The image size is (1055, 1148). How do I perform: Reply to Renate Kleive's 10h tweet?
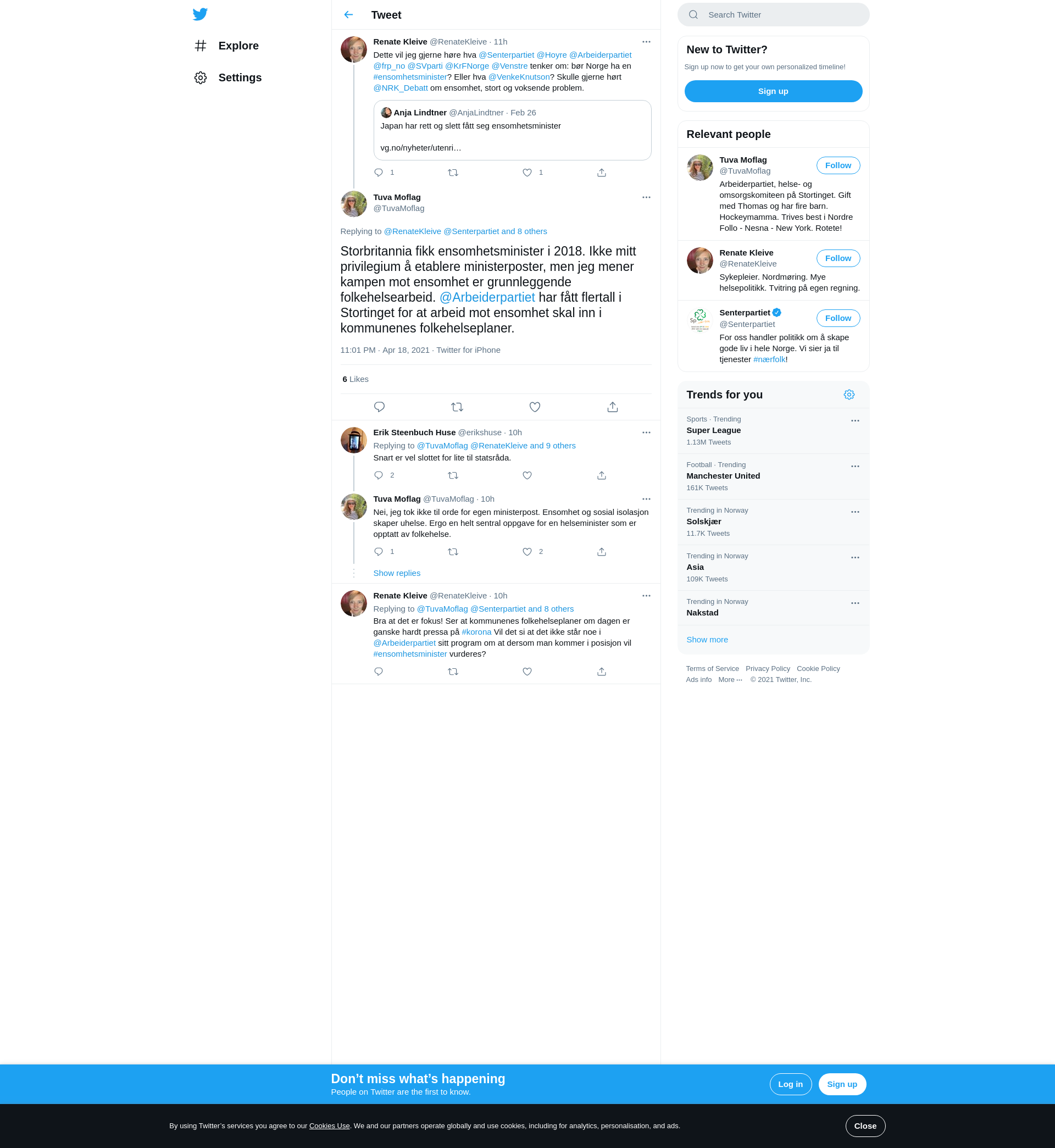(379, 672)
